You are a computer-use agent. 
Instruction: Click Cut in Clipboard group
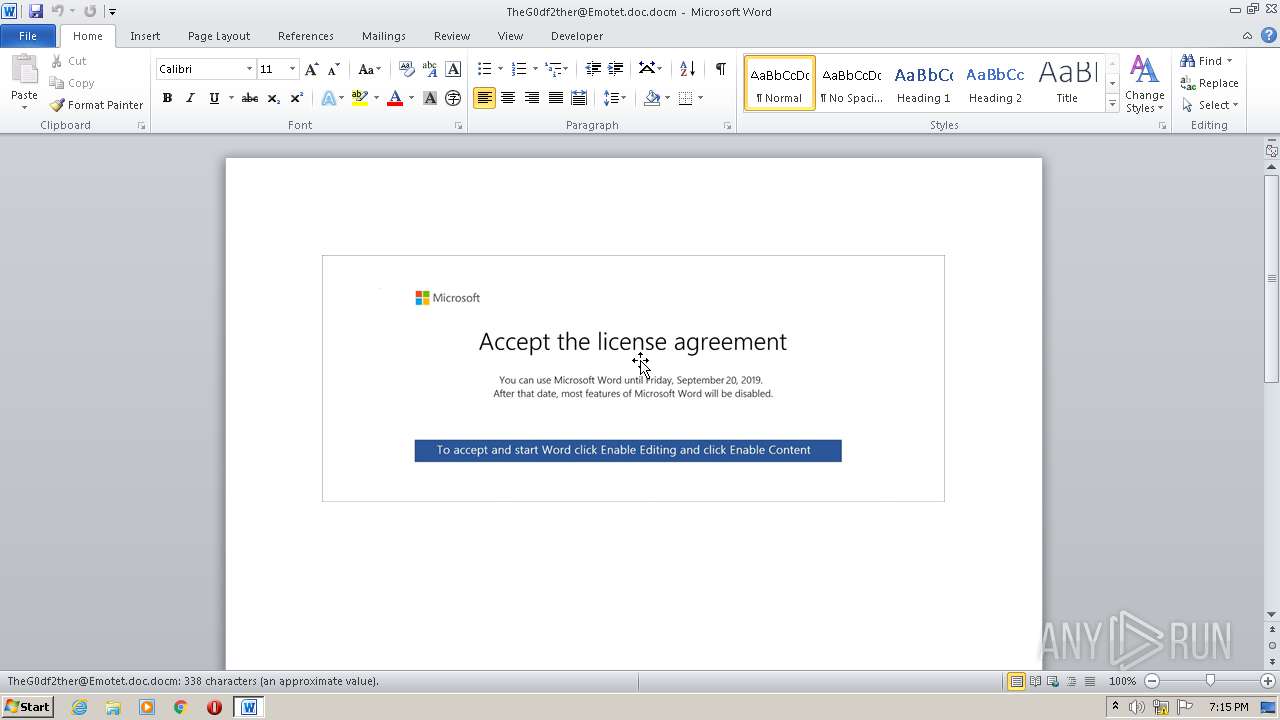pos(69,61)
